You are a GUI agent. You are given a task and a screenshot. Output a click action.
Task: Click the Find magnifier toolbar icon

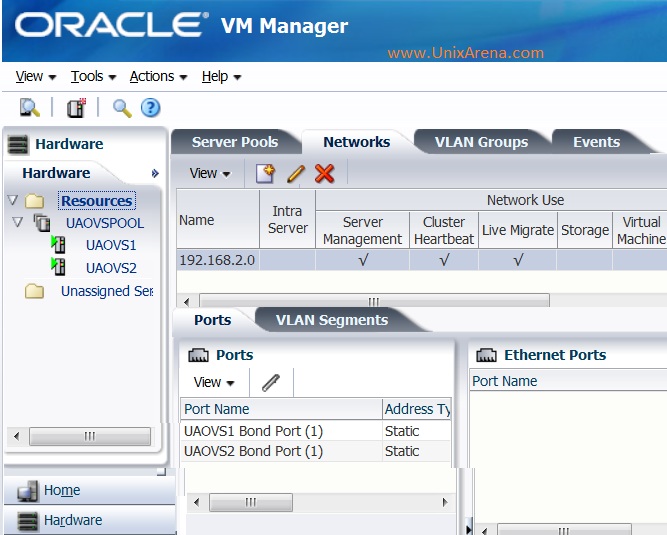tap(122, 108)
